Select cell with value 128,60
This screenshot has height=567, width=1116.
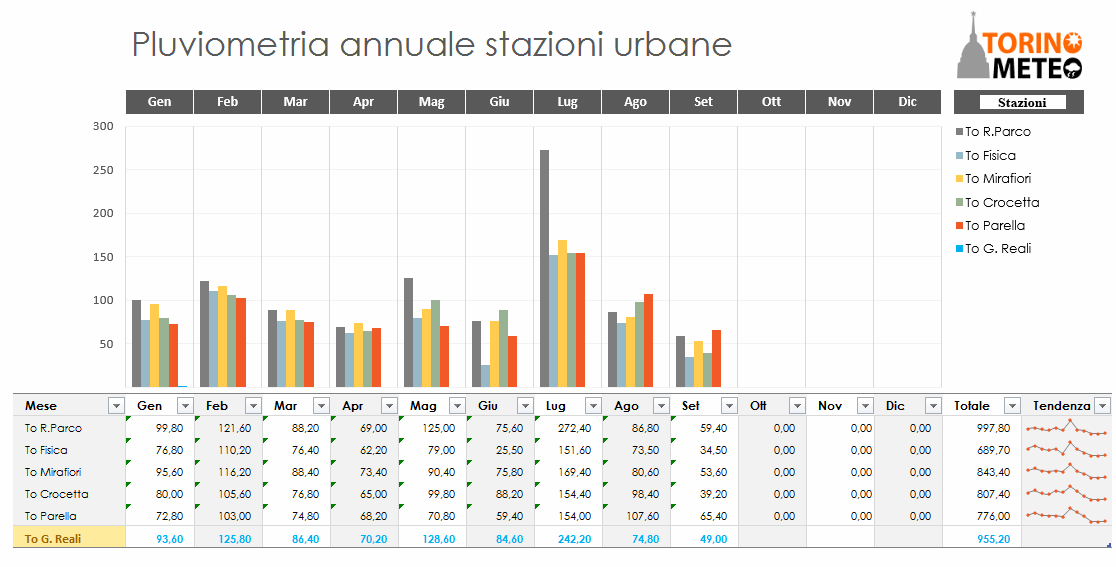pos(432,539)
